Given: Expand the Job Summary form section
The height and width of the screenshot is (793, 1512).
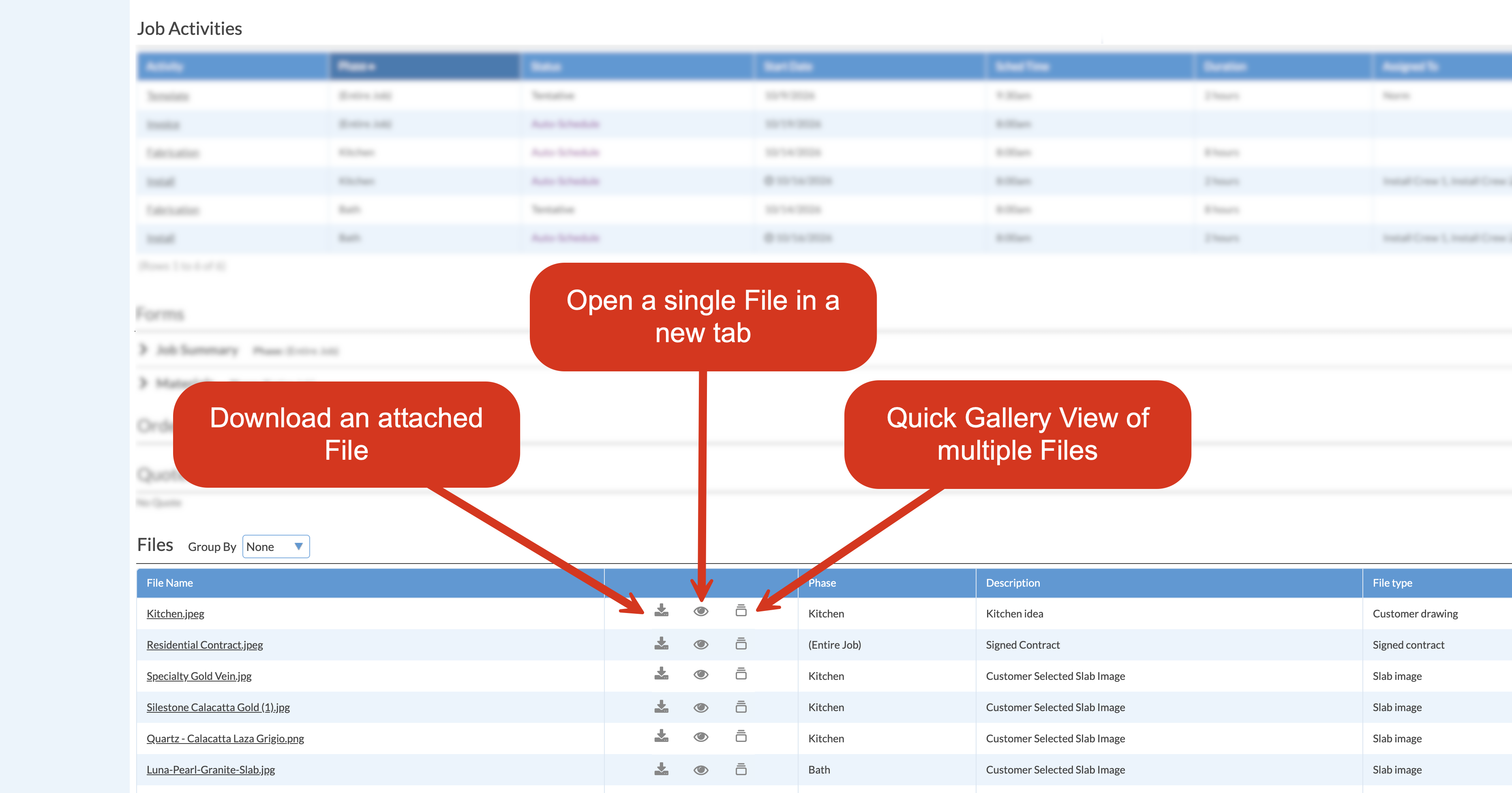Looking at the screenshot, I should coord(143,350).
